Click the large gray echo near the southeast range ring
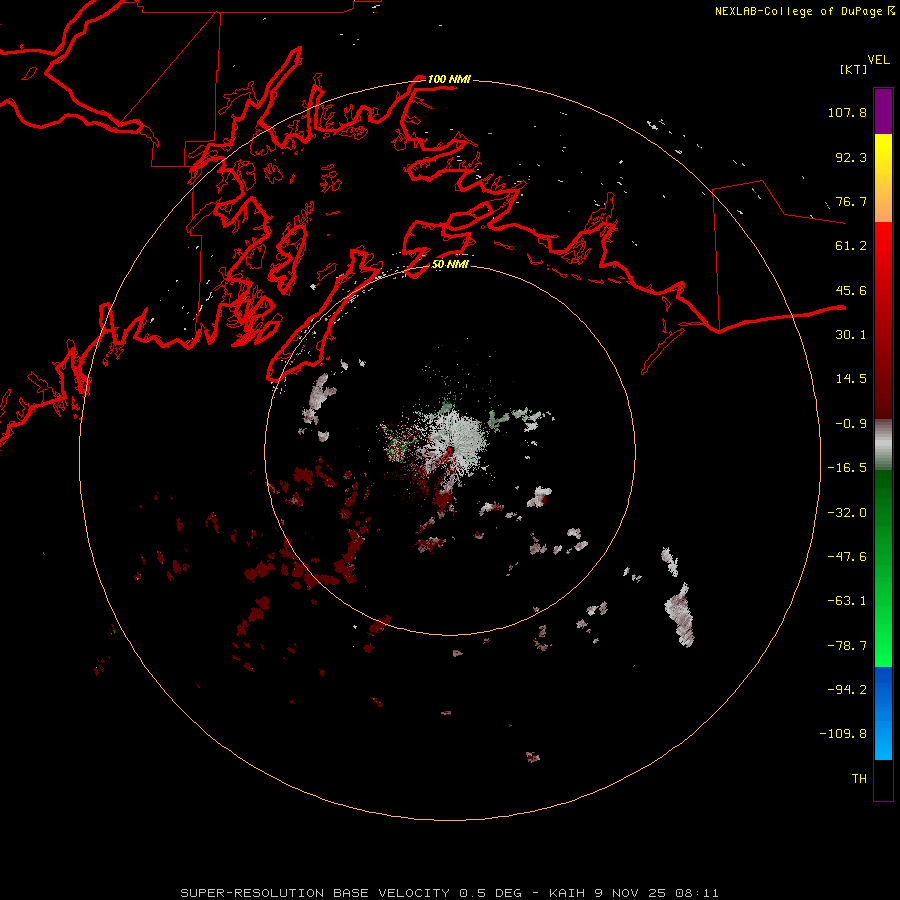The height and width of the screenshot is (900, 900). click(x=681, y=615)
